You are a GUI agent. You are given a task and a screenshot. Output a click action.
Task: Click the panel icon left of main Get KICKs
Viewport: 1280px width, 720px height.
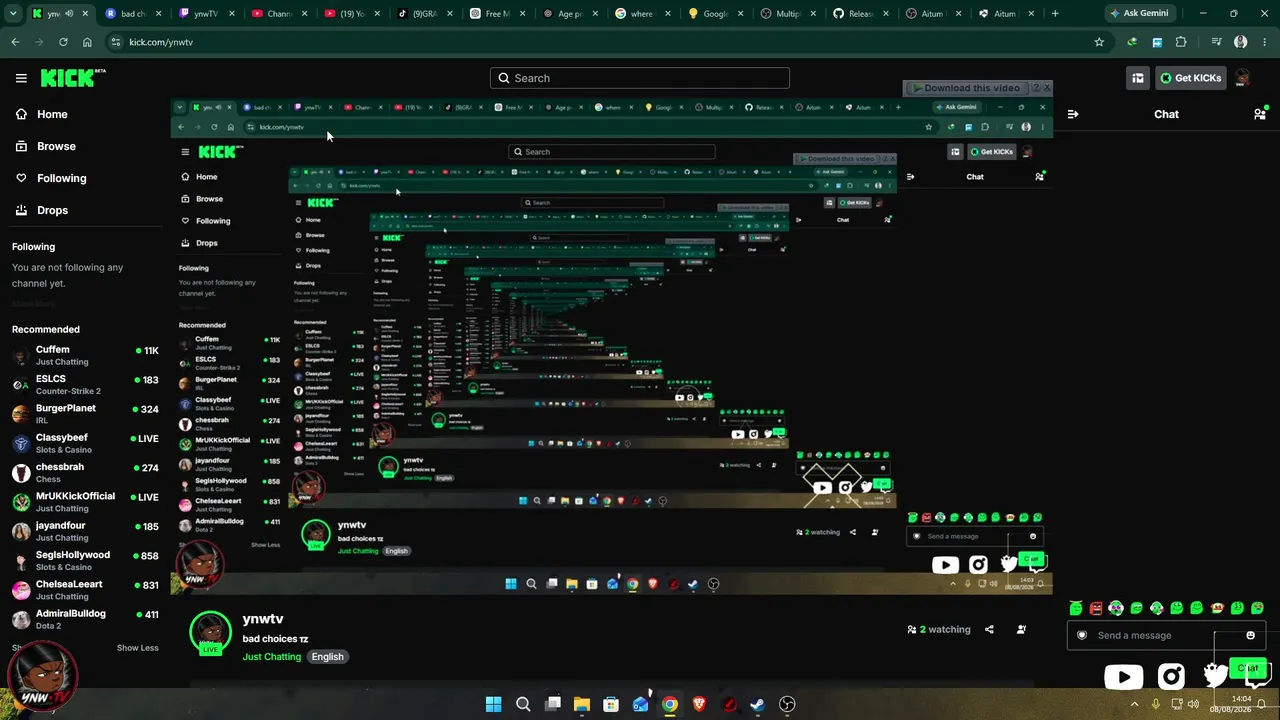[x=1138, y=78]
